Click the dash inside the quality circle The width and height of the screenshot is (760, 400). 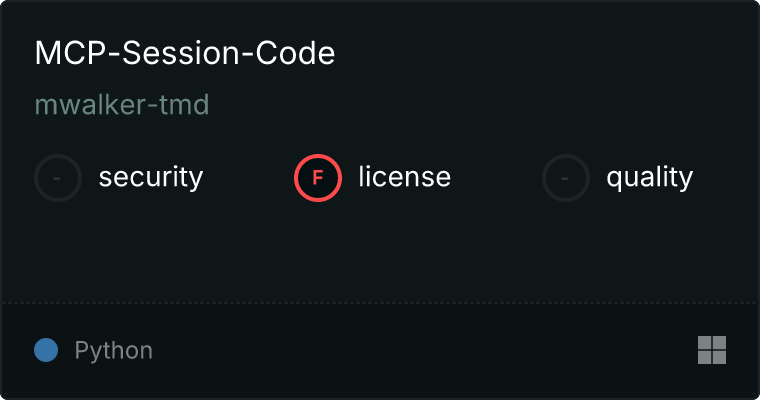coord(566,178)
